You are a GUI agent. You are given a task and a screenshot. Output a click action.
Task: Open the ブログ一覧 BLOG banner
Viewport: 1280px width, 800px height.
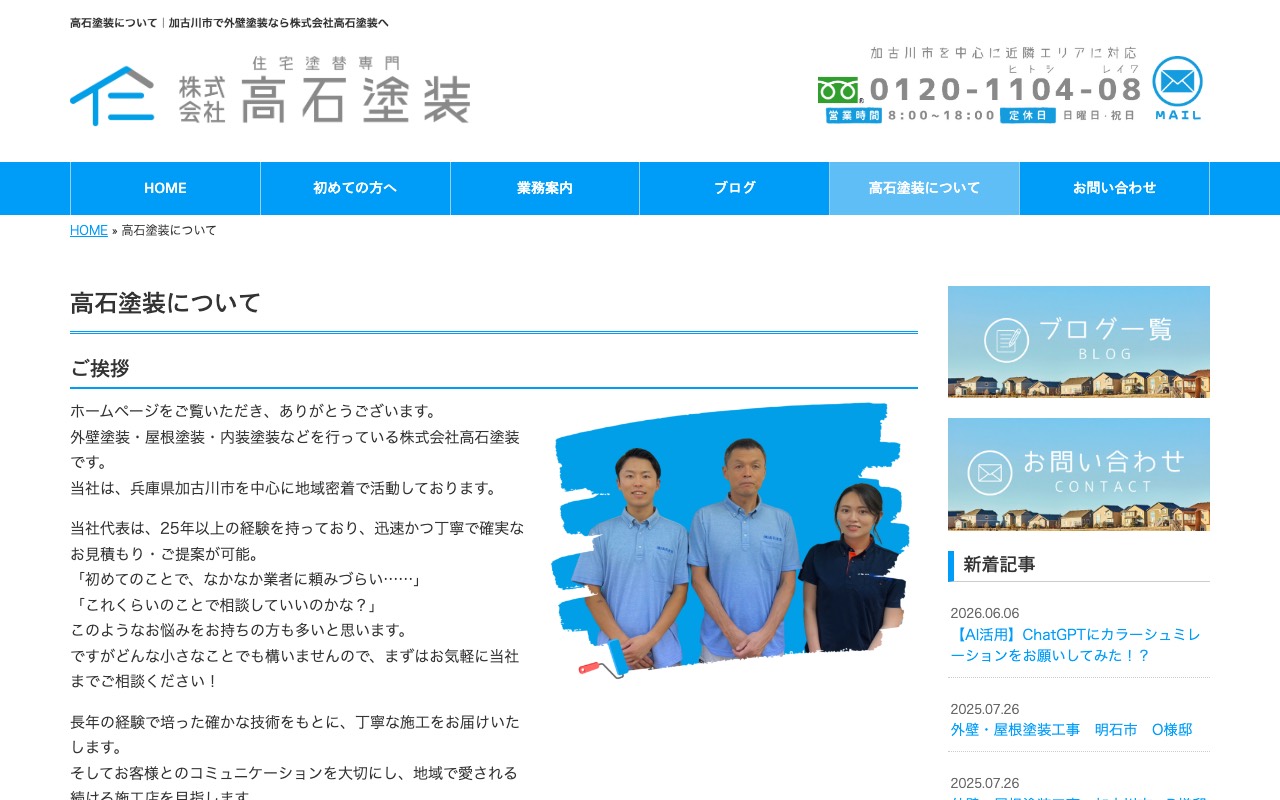pyautogui.click(x=1079, y=342)
